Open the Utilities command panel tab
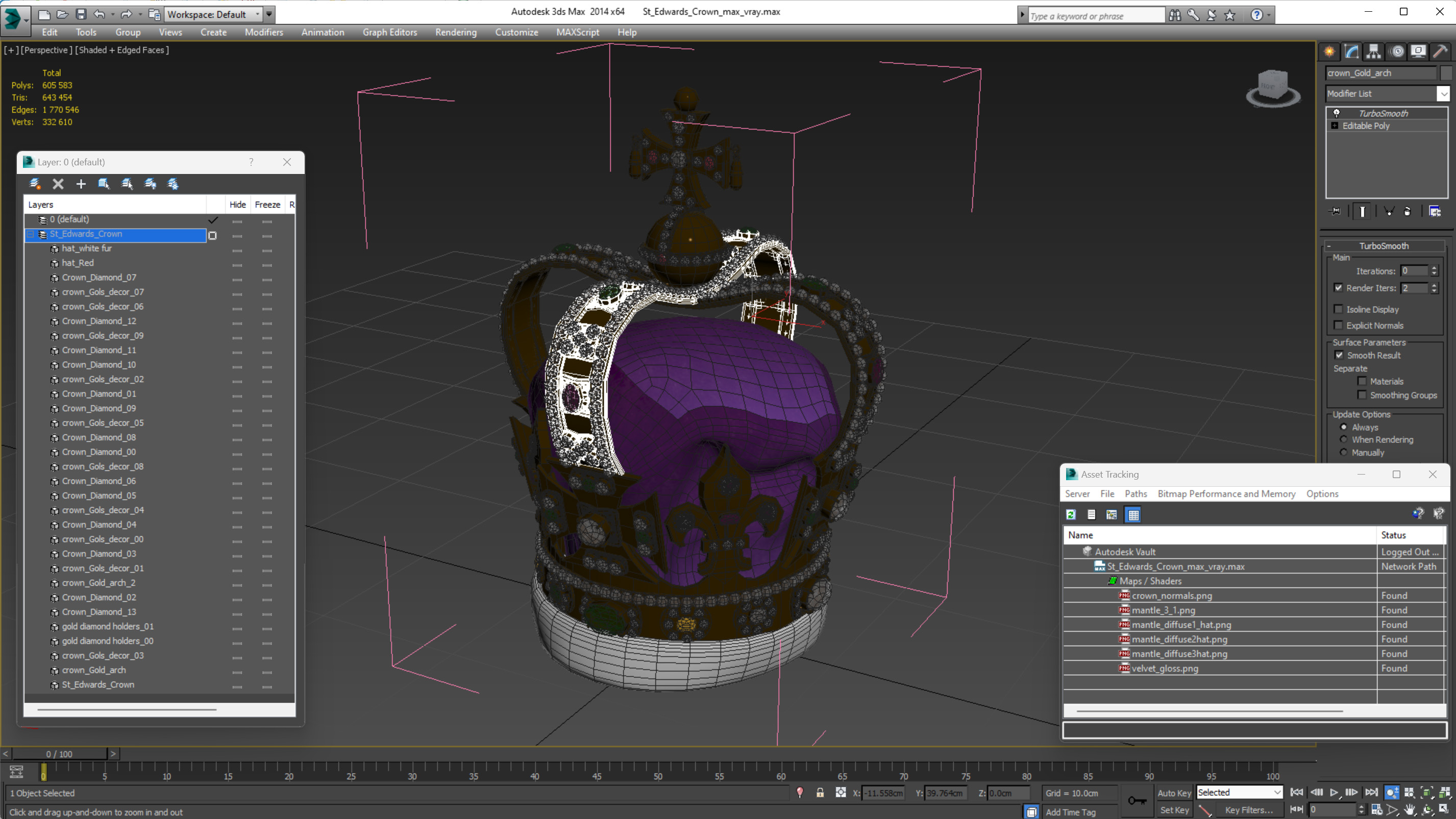This screenshot has height=819, width=1456. (1441, 52)
